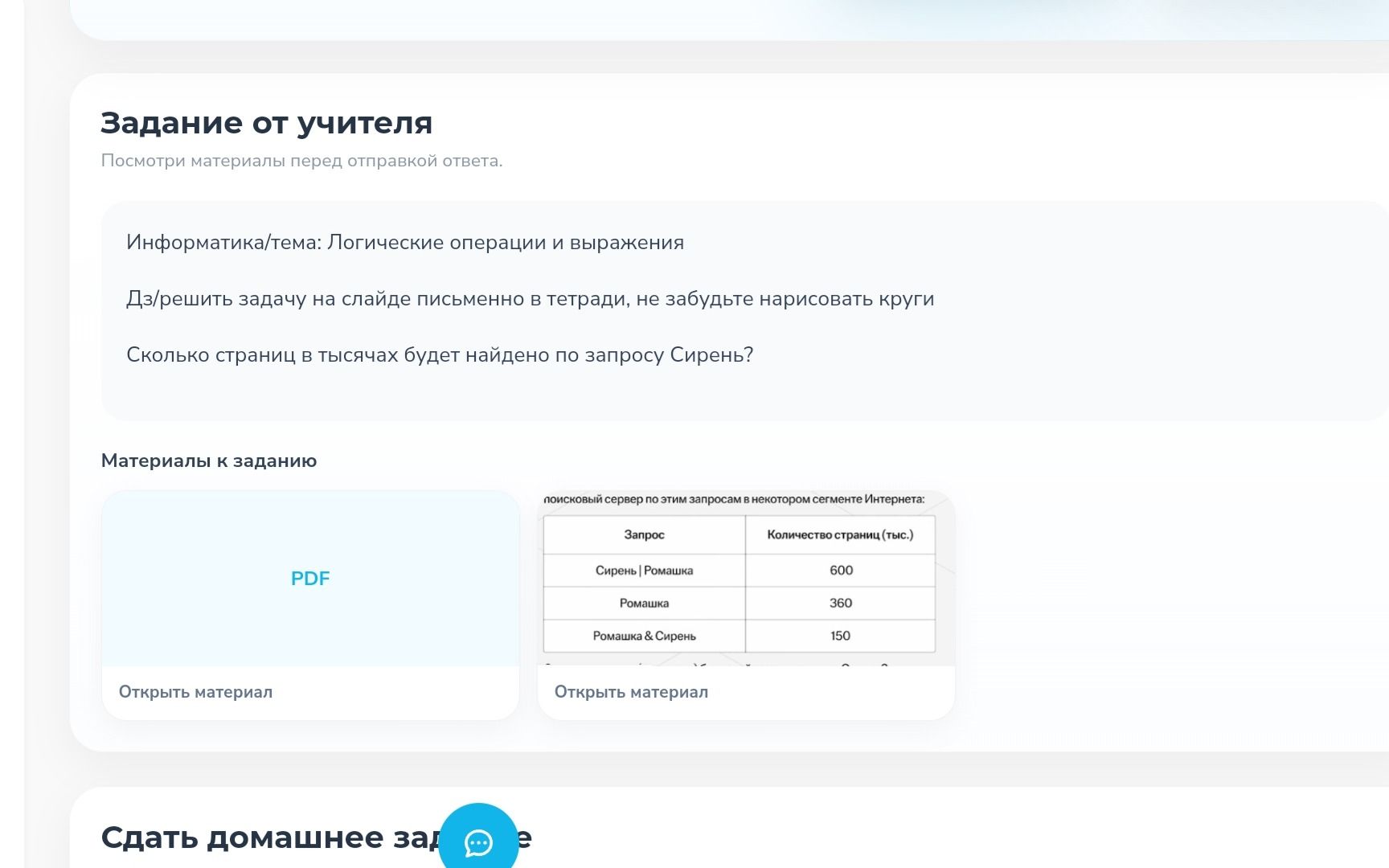Click the 'Ромашка & Сирень' table cell
This screenshot has width=1389, height=868.
pyautogui.click(x=644, y=636)
